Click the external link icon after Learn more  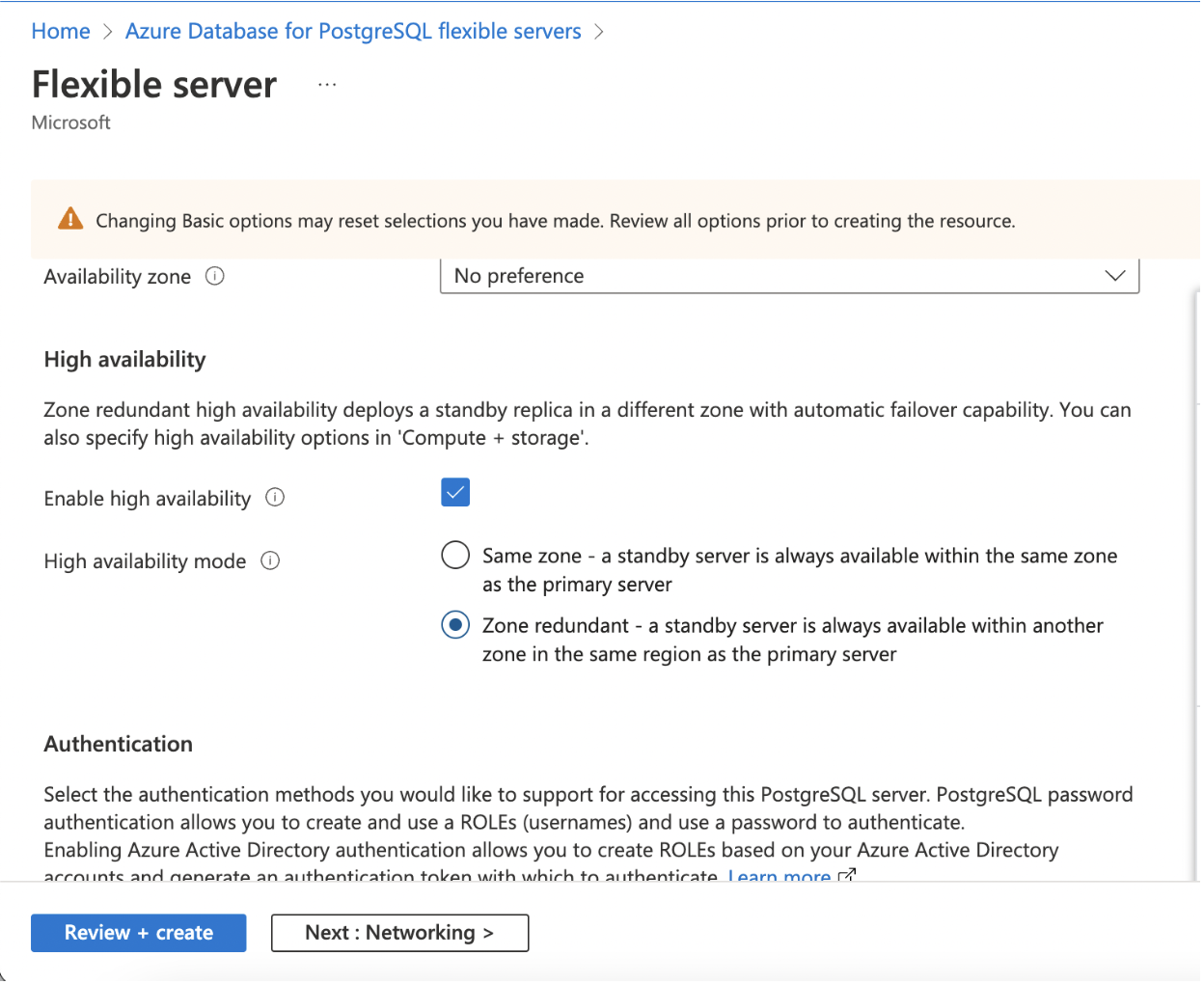(x=847, y=875)
